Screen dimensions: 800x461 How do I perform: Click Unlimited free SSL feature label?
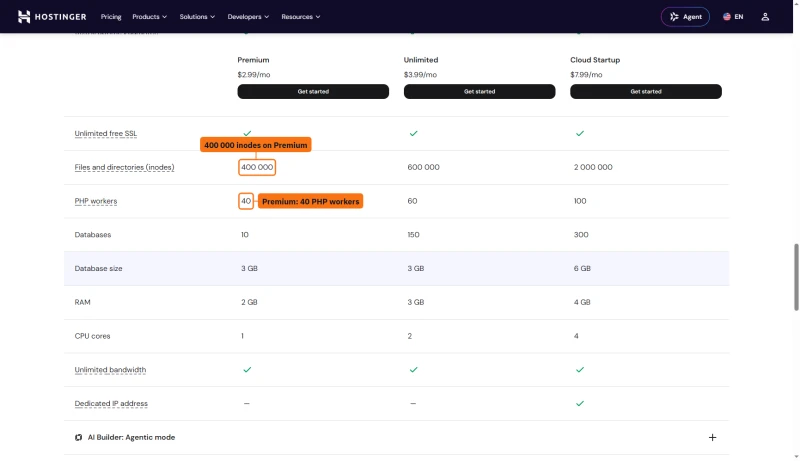pos(106,134)
